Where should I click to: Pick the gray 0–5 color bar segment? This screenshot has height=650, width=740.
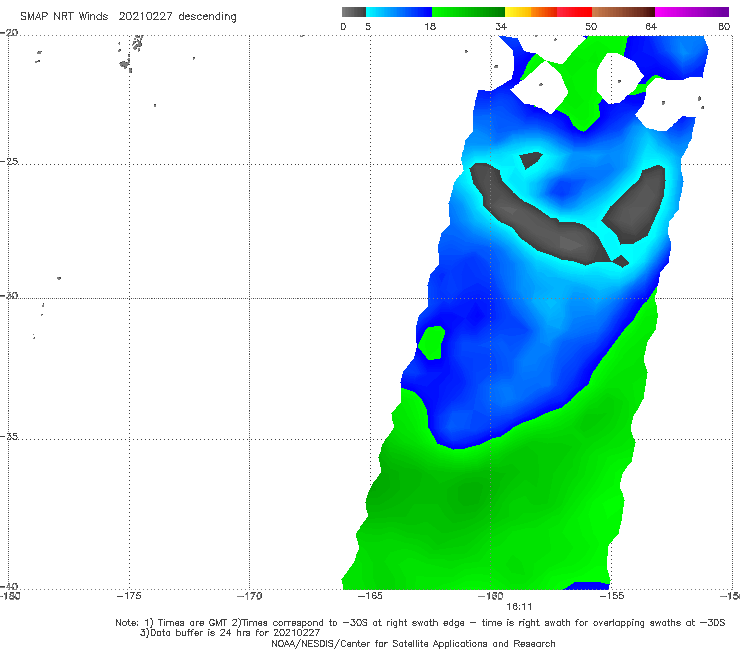[353, 12]
